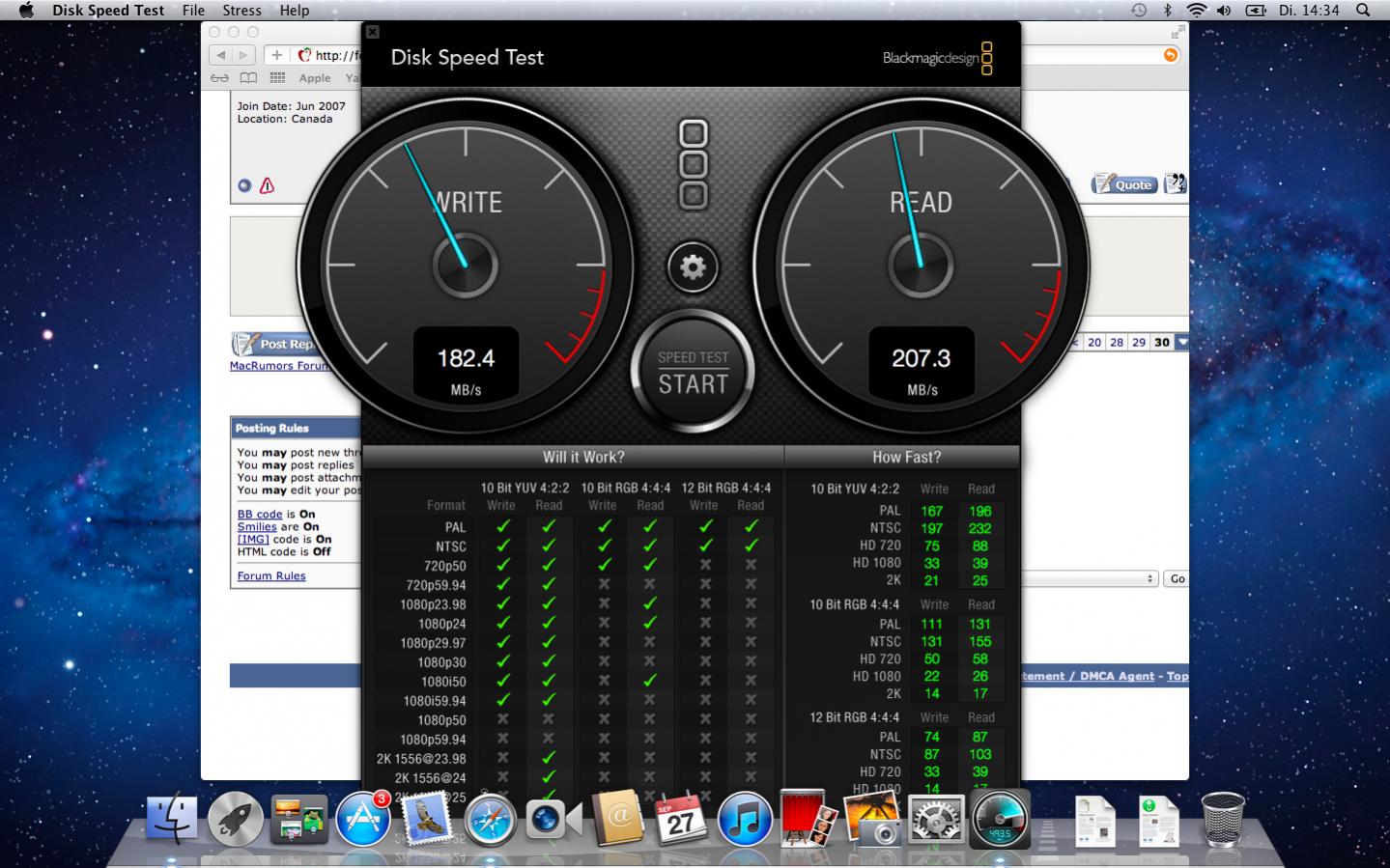Open Spotlight search magnifier

click(1363, 10)
